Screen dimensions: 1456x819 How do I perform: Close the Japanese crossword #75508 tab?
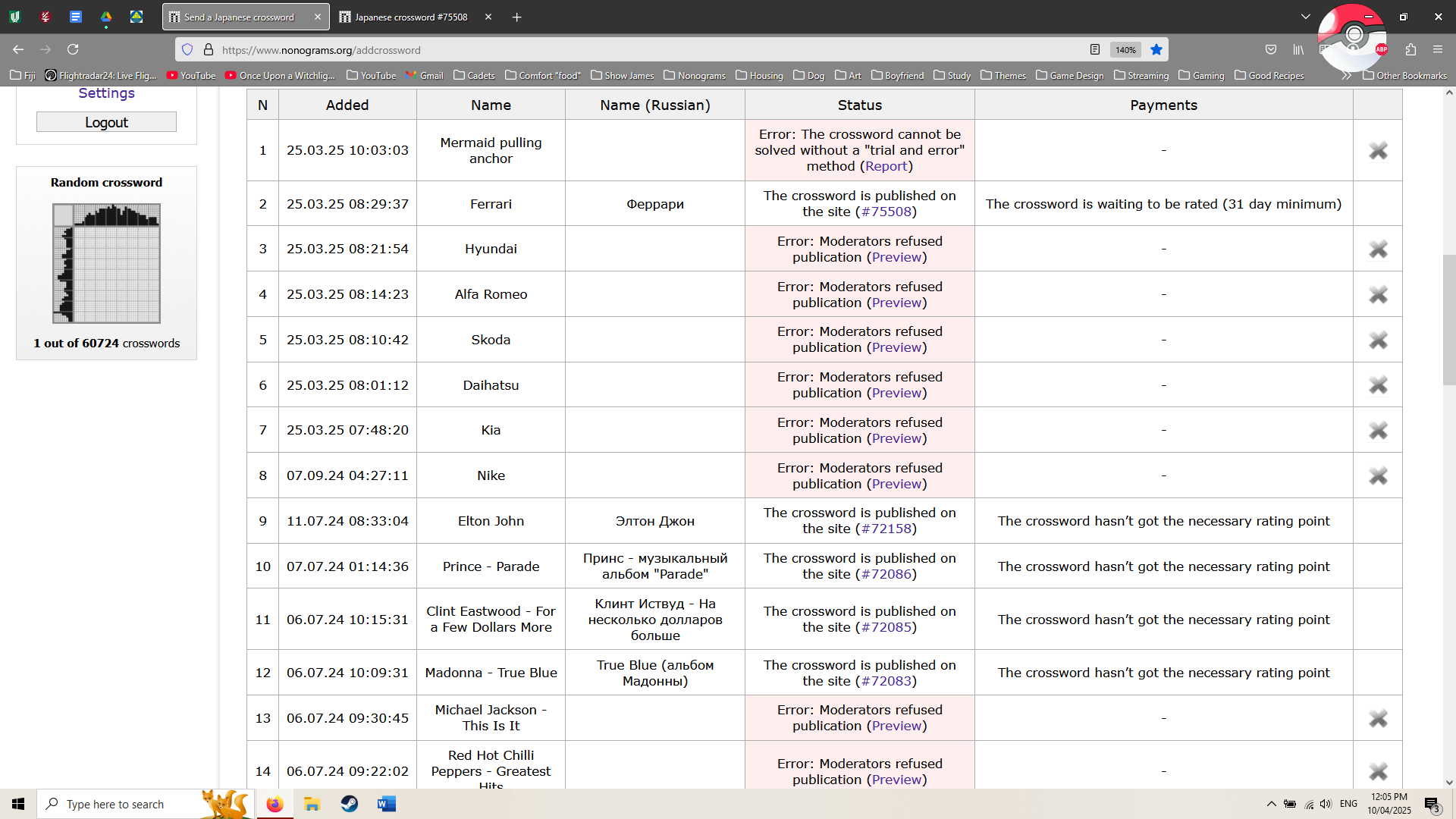pyautogui.click(x=488, y=17)
